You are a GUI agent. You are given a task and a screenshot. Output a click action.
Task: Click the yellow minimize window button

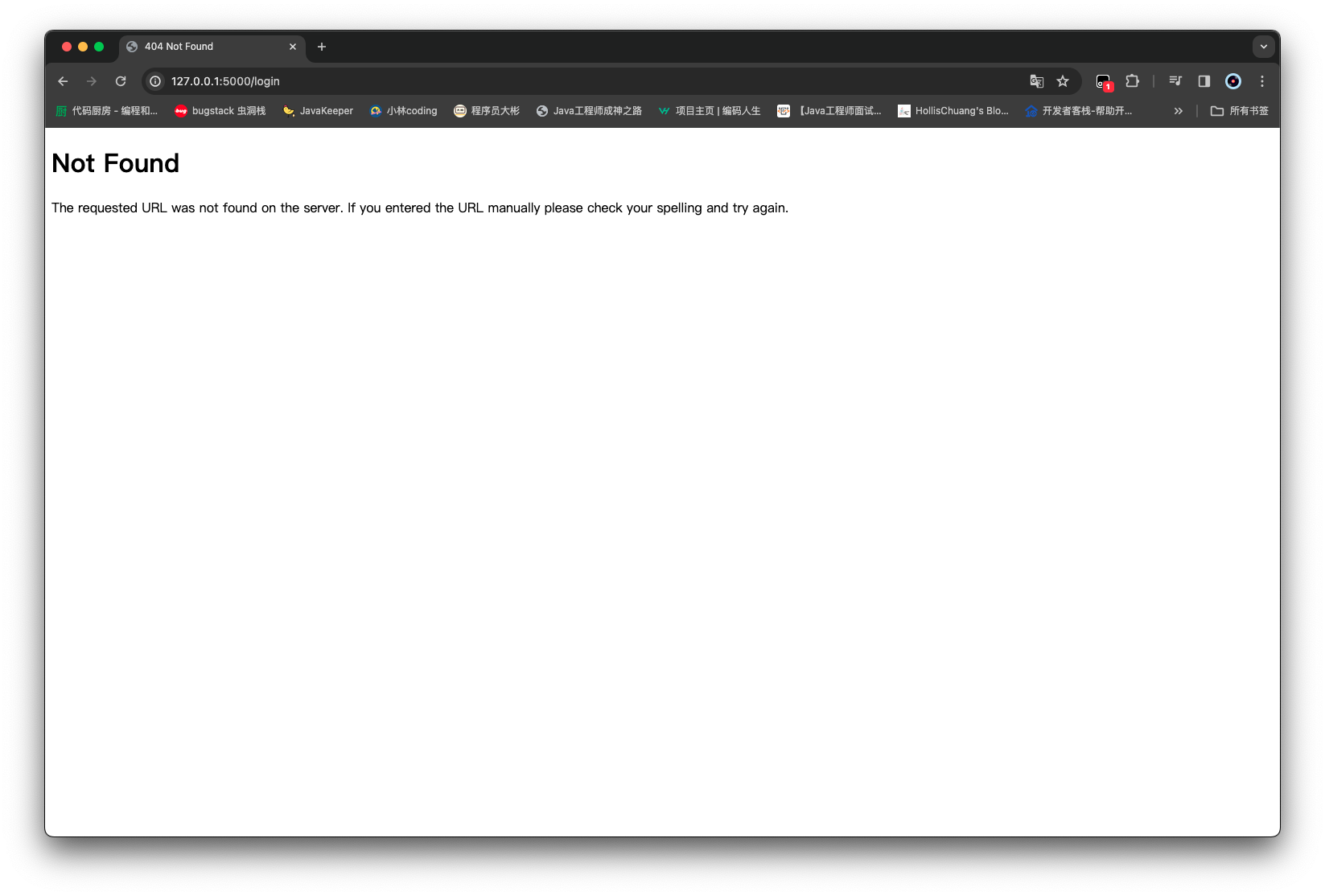pyautogui.click(x=83, y=47)
